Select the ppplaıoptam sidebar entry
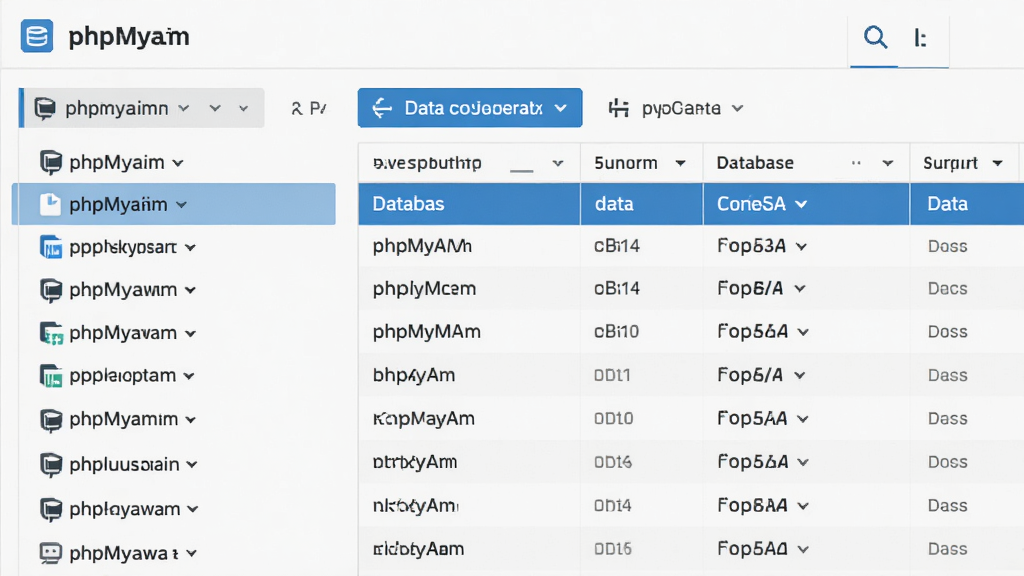Image resolution: width=1024 pixels, height=576 pixels. (x=123, y=376)
